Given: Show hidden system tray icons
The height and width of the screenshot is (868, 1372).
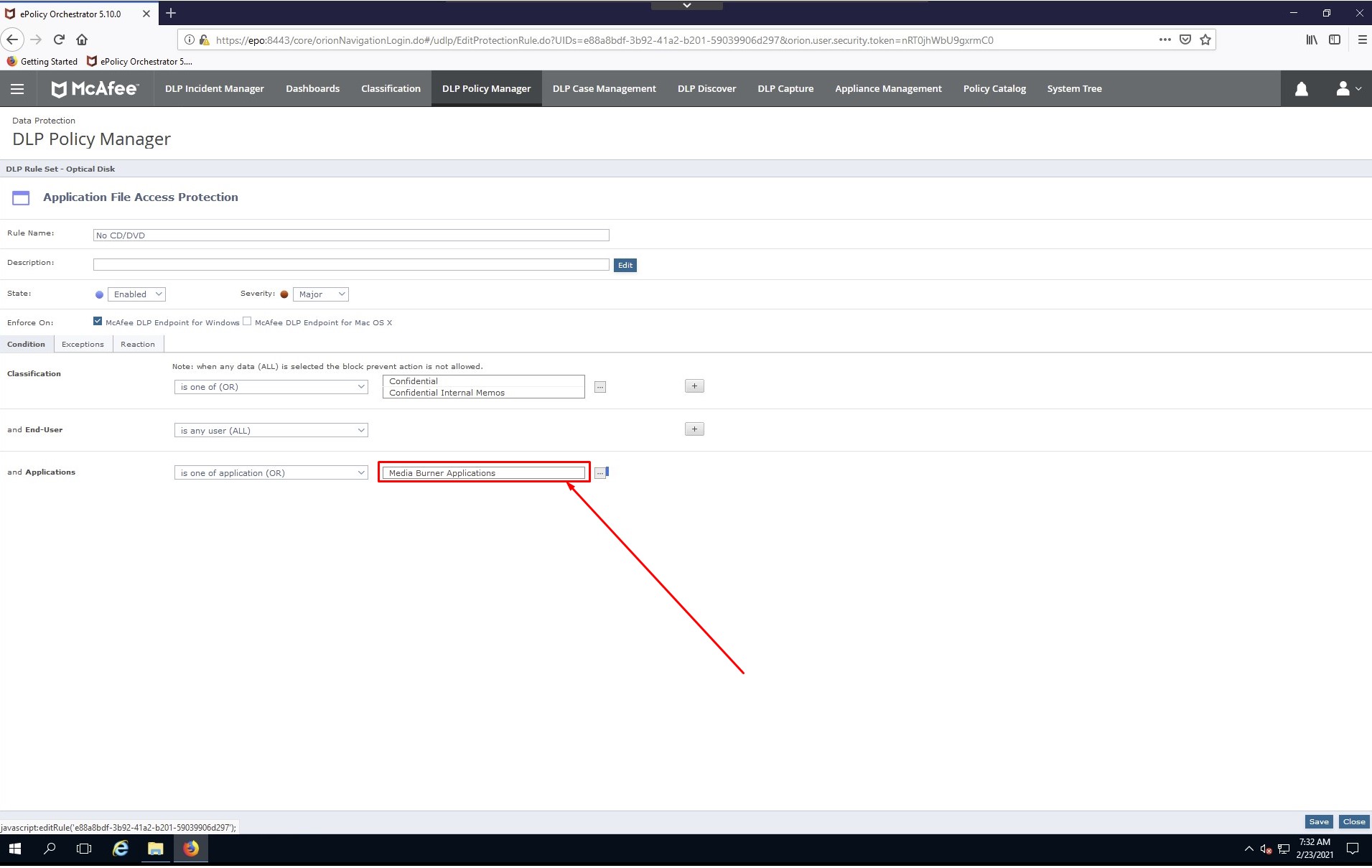Looking at the screenshot, I should 1249,849.
